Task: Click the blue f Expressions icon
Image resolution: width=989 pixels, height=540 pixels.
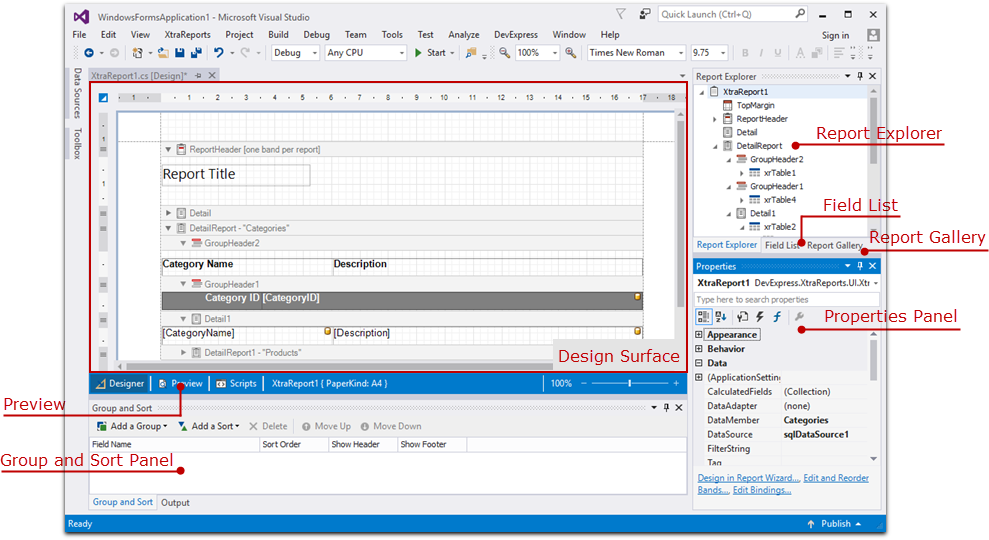Action: [777, 317]
